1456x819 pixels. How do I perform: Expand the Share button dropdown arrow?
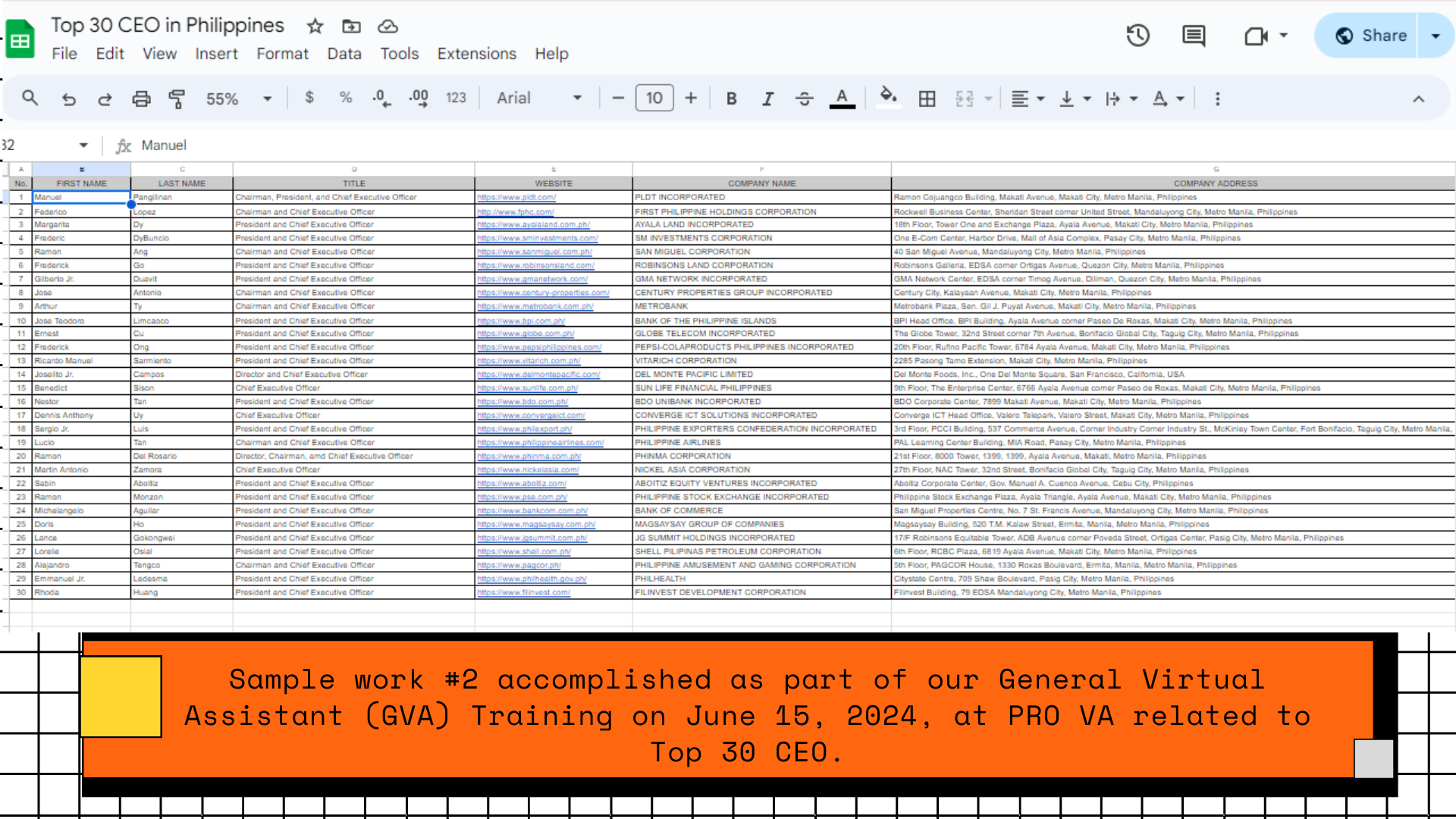click(1435, 36)
